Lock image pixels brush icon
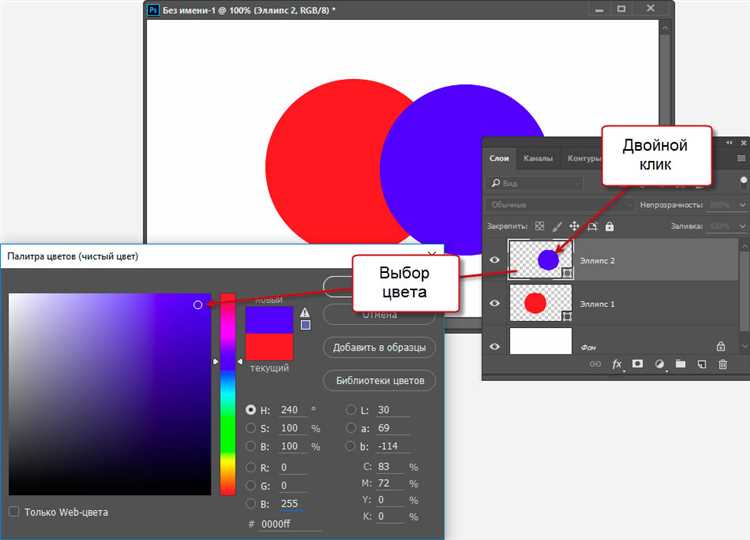This screenshot has width=750, height=540. tap(557, 226)
